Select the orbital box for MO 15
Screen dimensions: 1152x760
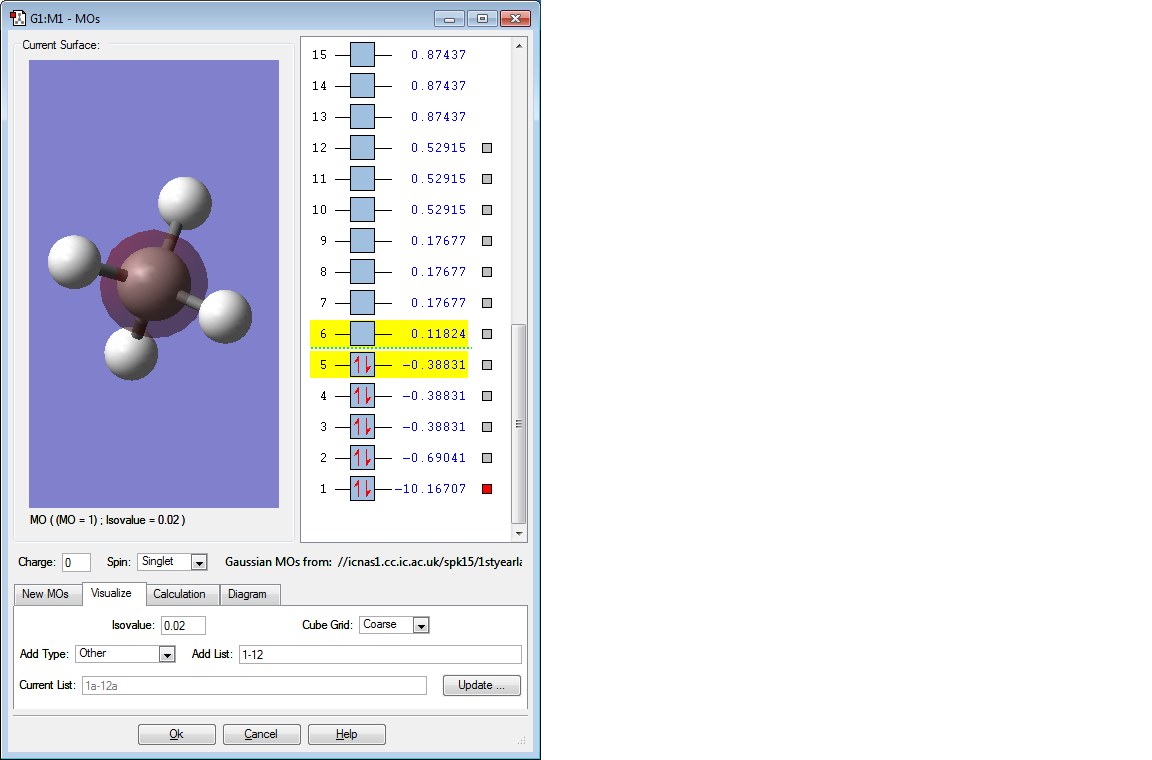[x=362, y=55]
